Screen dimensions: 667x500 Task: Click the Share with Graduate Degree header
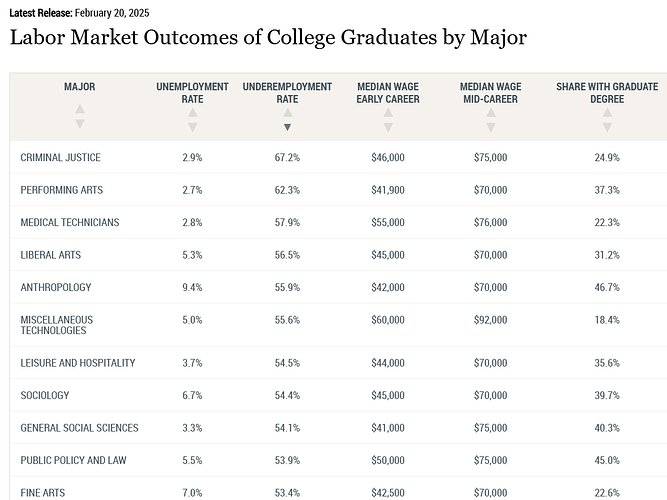point(606,93)
